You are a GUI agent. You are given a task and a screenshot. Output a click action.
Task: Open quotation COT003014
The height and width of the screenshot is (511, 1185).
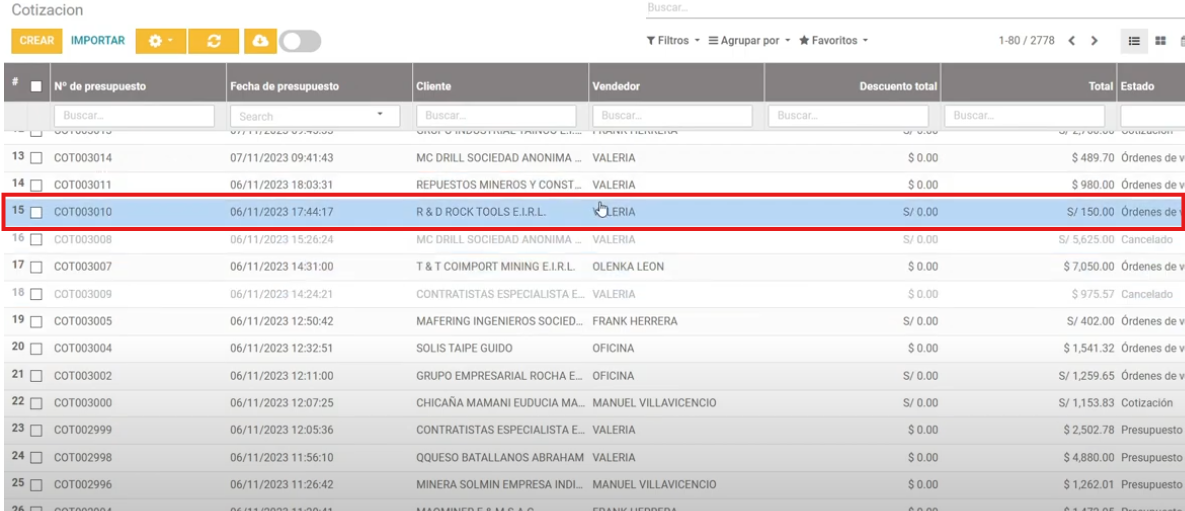[82, 158]
